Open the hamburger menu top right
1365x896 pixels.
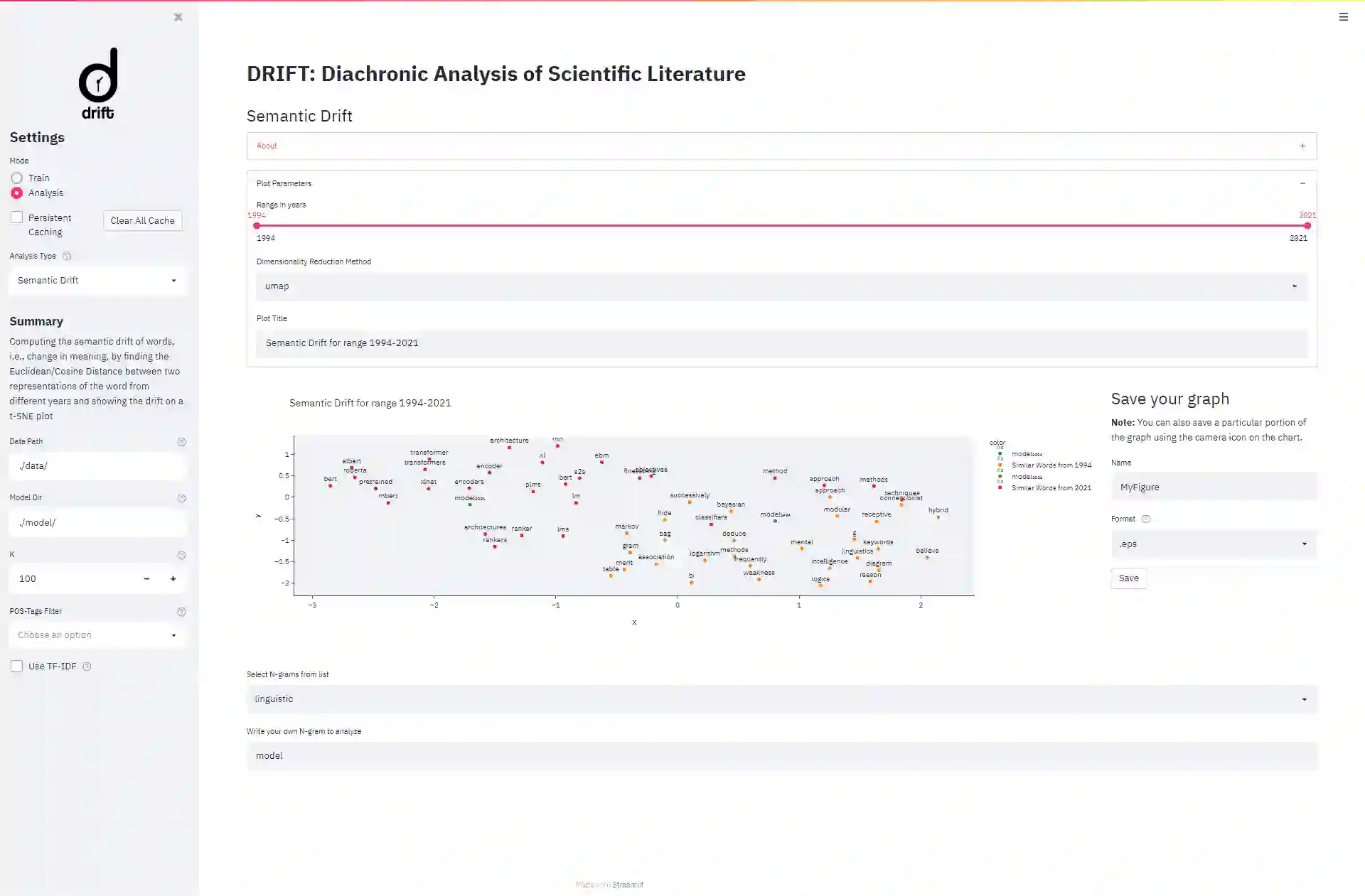[1343, 17]
